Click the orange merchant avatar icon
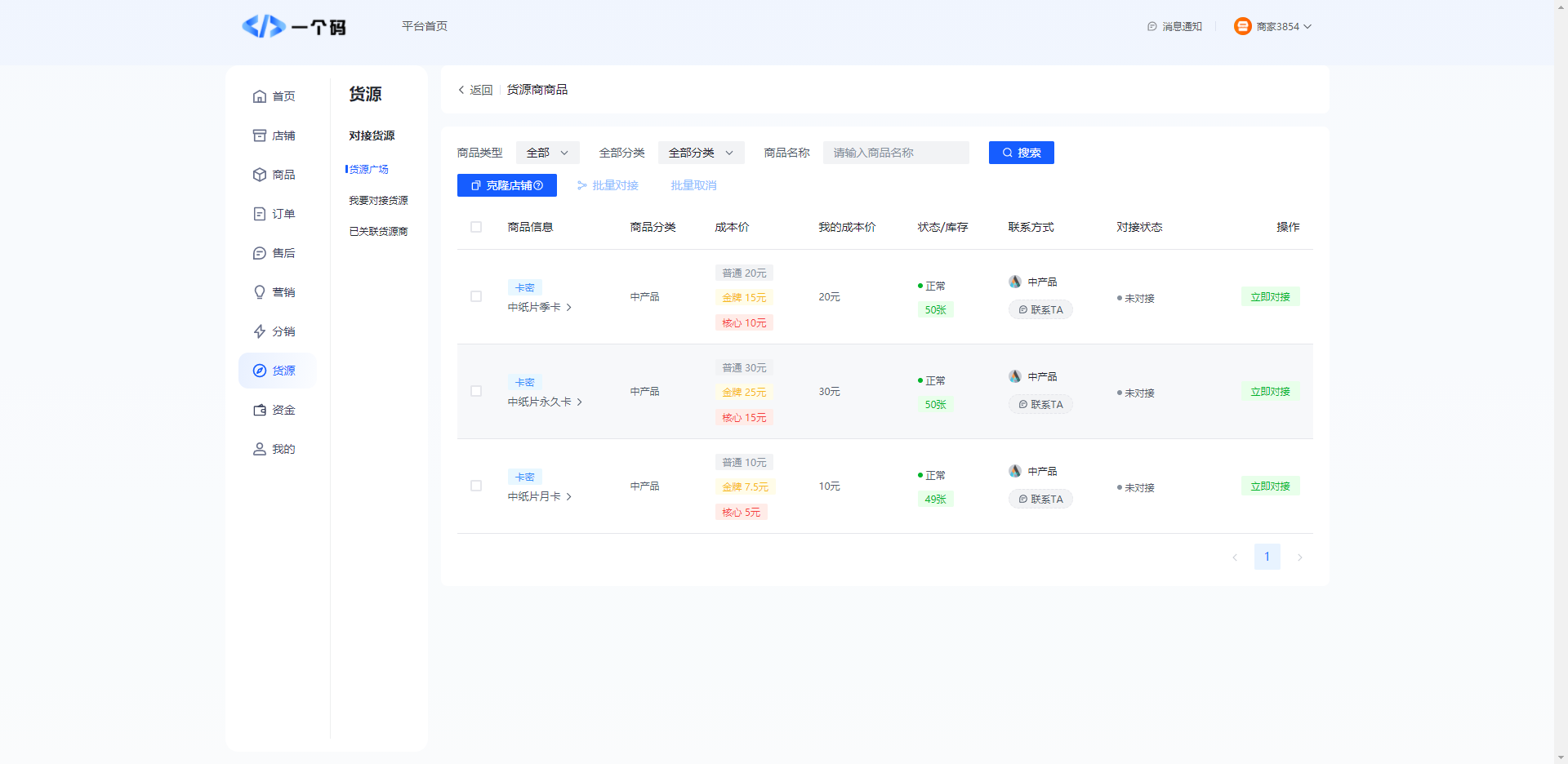This screenshot has width=1568, height=764. (x=1242, y=26)
